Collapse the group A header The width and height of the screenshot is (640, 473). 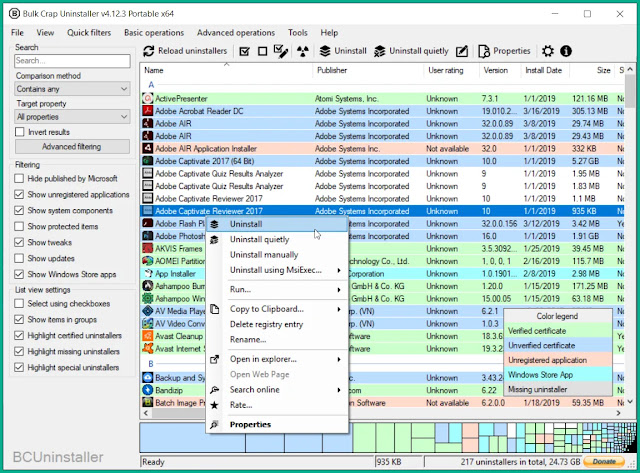coord(151,85)
